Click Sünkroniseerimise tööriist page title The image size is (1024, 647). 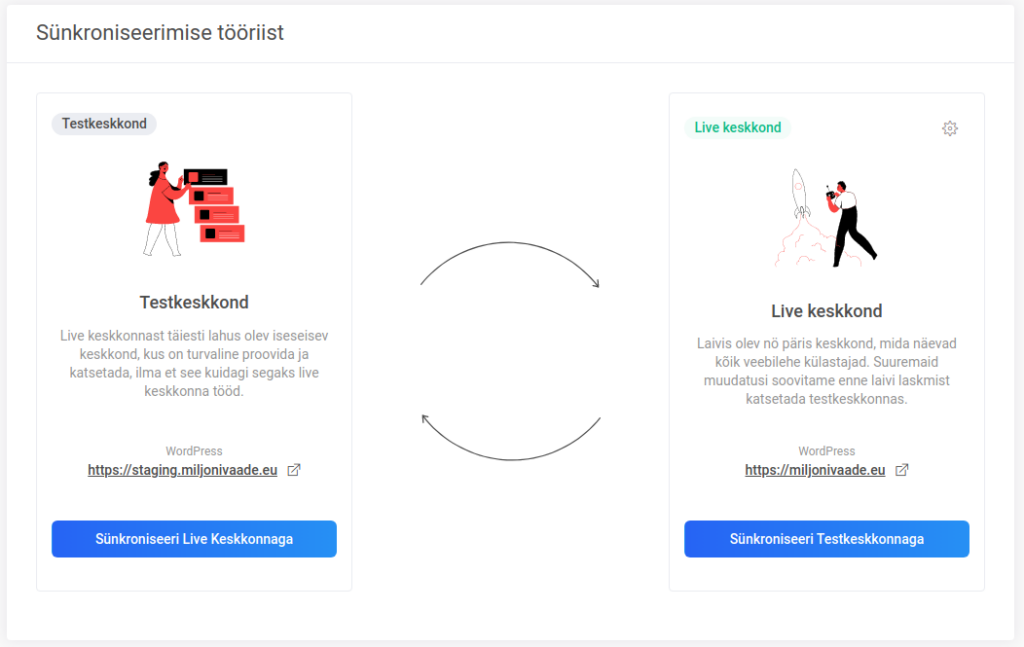tap(160, 33)
